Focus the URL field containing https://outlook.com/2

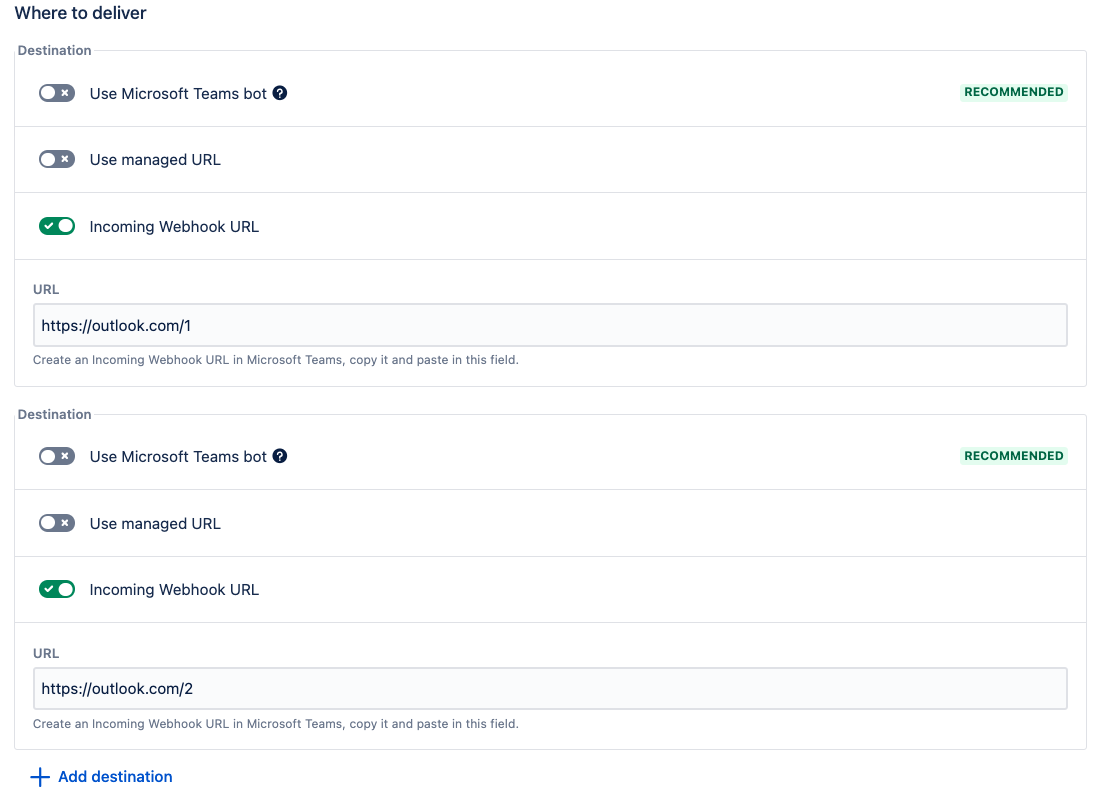tap(550, 689)
